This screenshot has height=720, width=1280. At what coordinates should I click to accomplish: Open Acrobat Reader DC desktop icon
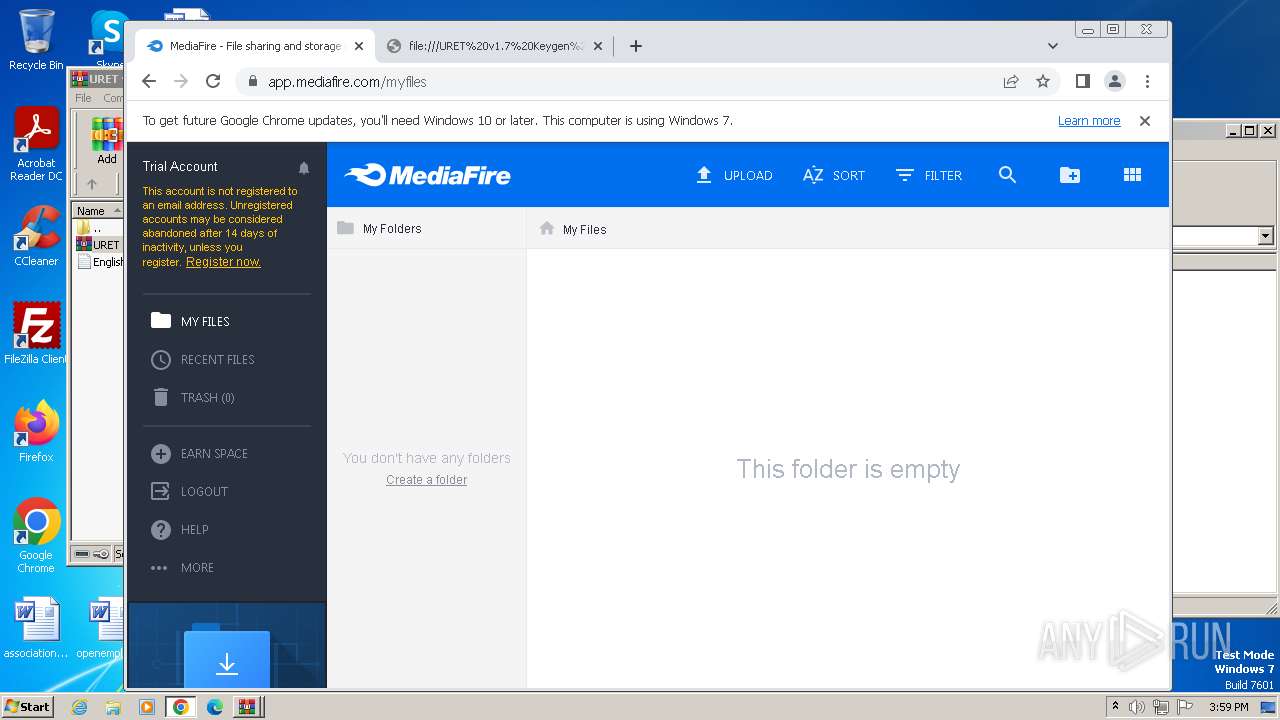[x=36, y=145]
